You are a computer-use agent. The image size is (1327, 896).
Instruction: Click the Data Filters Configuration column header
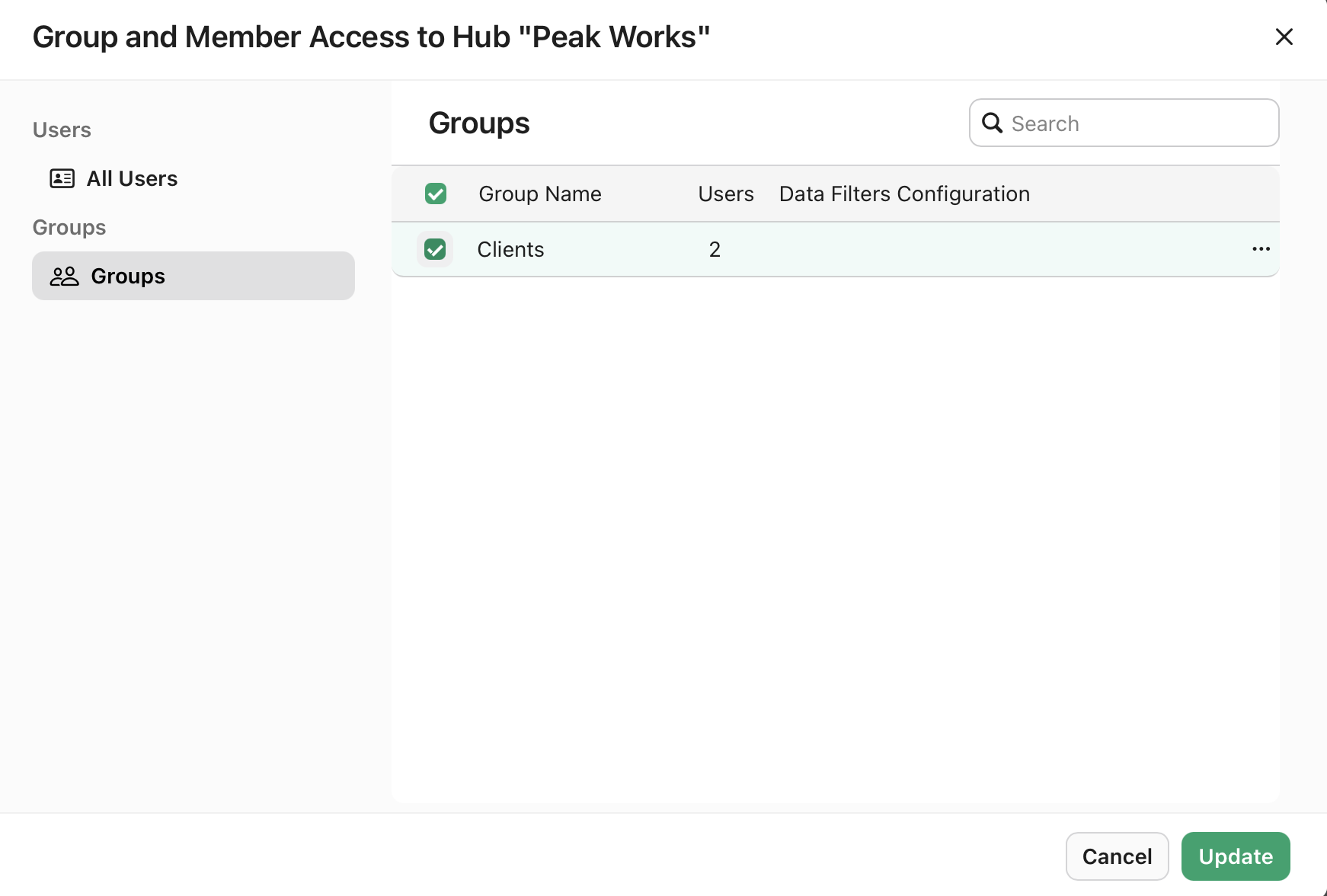904,194
